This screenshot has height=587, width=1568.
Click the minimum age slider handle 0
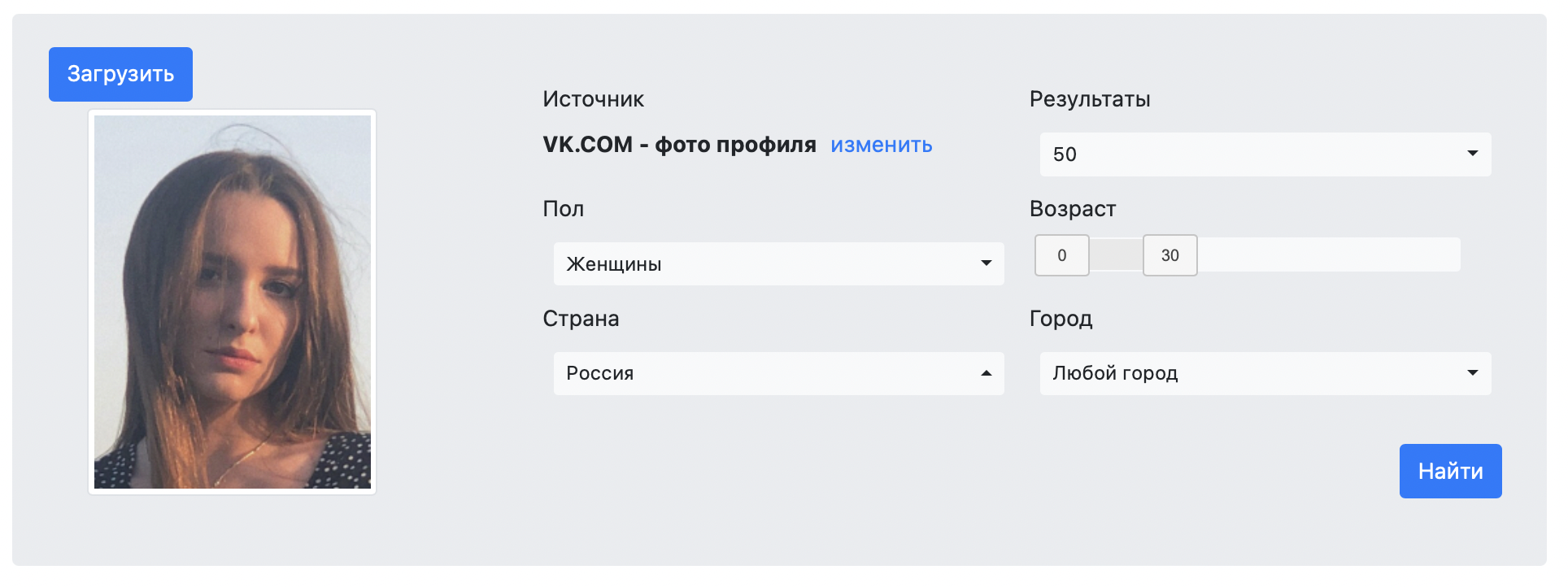[x=1061, y=255]
